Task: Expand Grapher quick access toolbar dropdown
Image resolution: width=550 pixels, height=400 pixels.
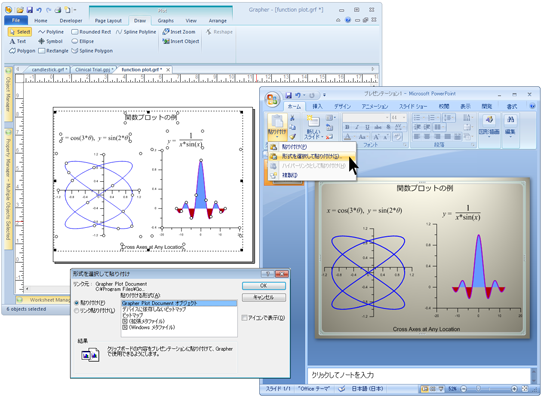Action: click(75, 10)
